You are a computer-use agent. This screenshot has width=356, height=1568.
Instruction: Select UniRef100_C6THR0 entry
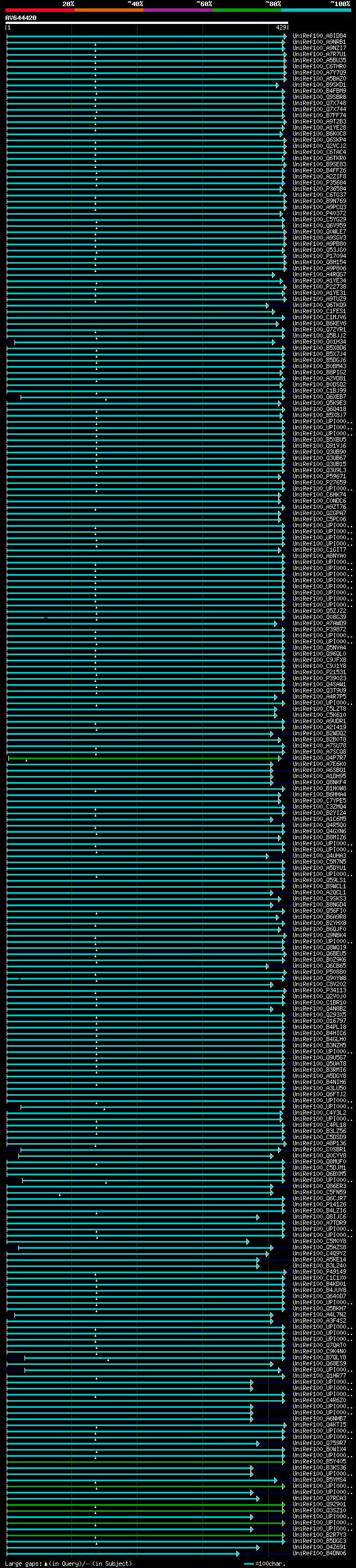click(x=319, y=66)
